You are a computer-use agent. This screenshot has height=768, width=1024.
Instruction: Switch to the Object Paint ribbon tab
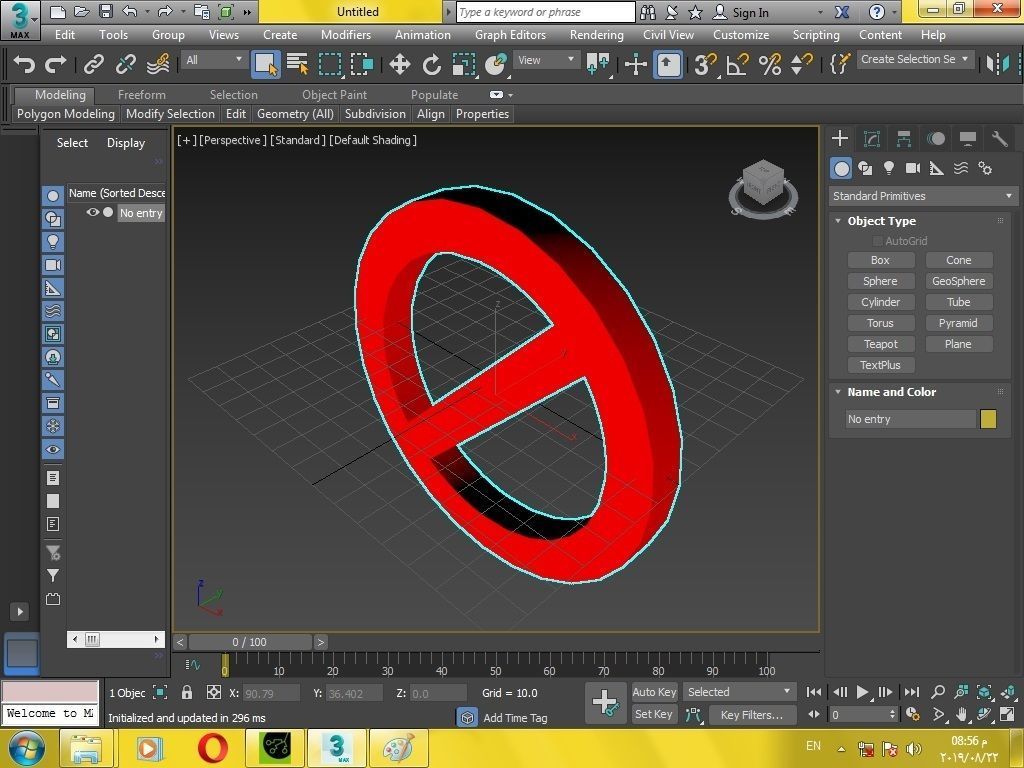334,95
